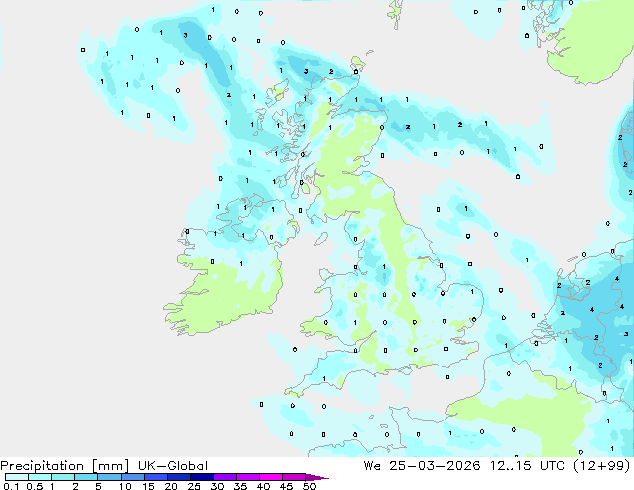Click the legend label "30"

tap(217, 486)
